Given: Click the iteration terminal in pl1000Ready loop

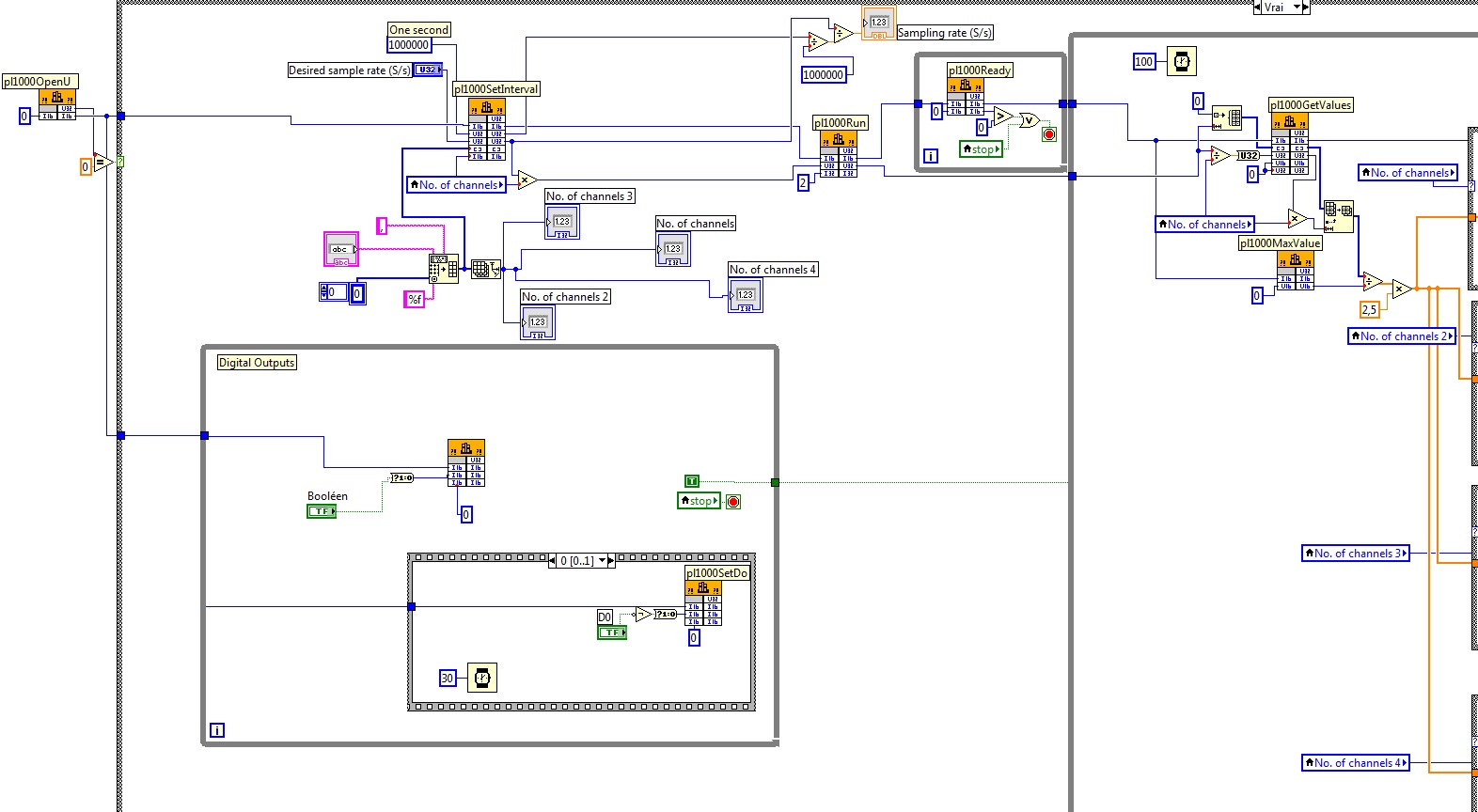Looking at the screenshot, I should (x=931, y=156).
